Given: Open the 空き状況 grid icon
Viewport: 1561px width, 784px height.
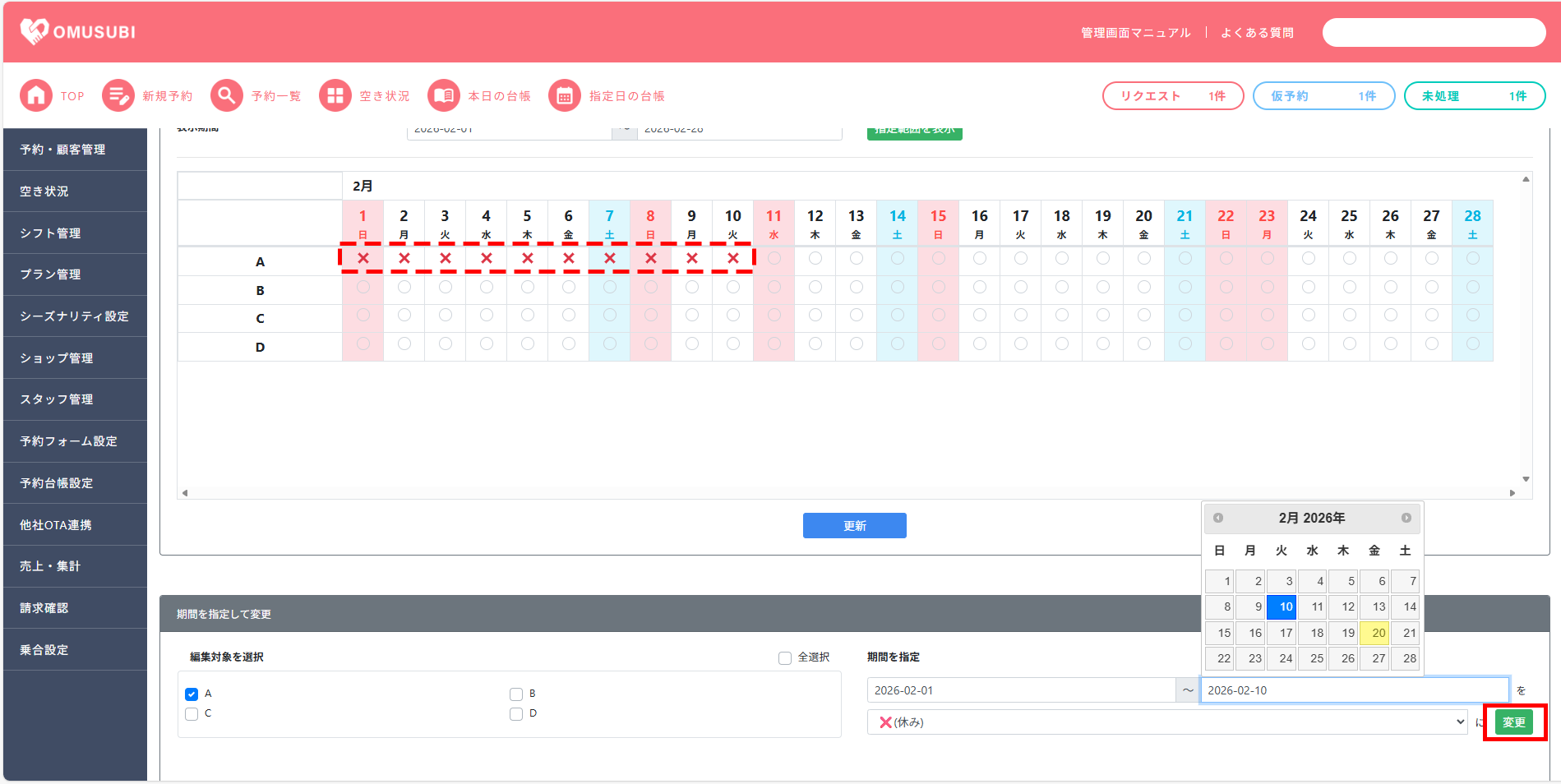Looking at the screenshot, I should pyautogui.click(x=335, y=96).
